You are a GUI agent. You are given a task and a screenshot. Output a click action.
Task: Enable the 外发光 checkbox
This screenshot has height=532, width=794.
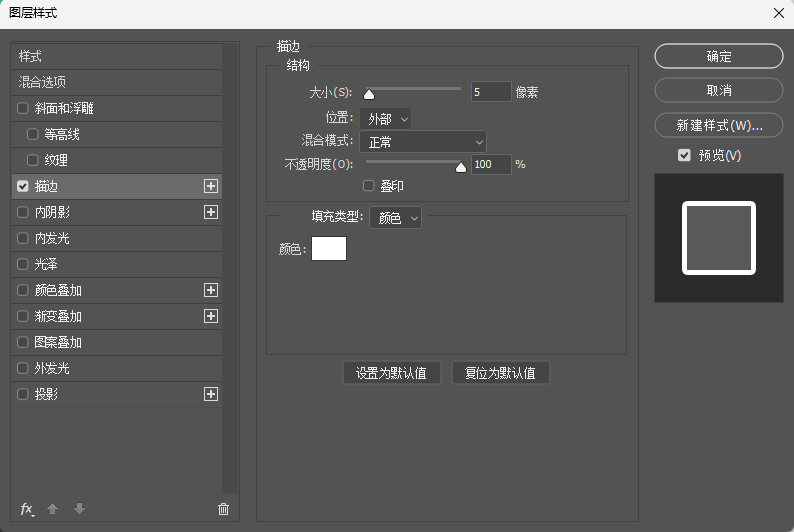[x=23, y=369]
